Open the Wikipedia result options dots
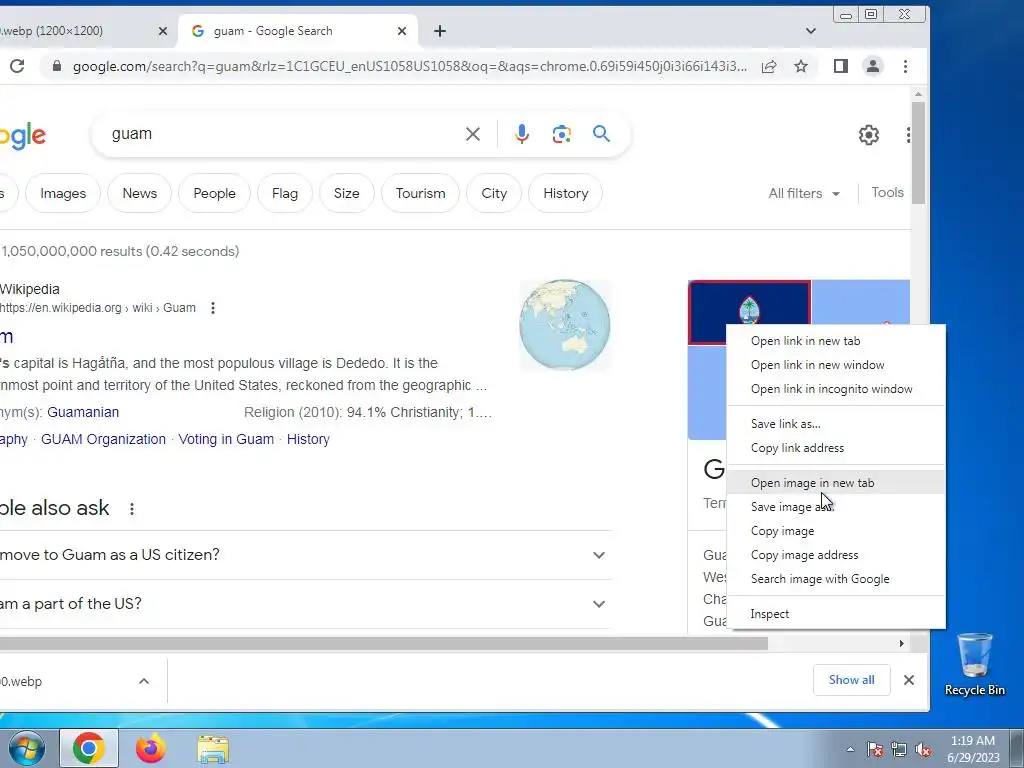The width and height of the screenshot is (1024, 768). click(213, 308)
